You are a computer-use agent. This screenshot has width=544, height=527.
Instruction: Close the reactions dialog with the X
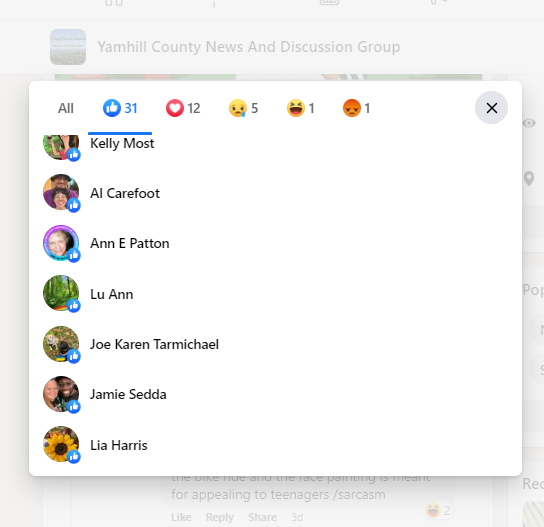pos(491,108)
